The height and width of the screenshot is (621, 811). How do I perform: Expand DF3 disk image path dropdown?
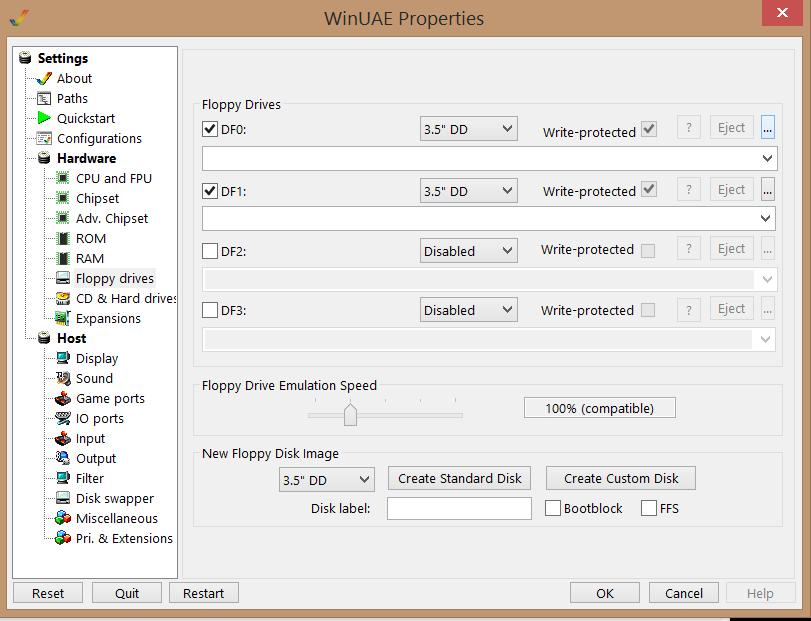765,340
